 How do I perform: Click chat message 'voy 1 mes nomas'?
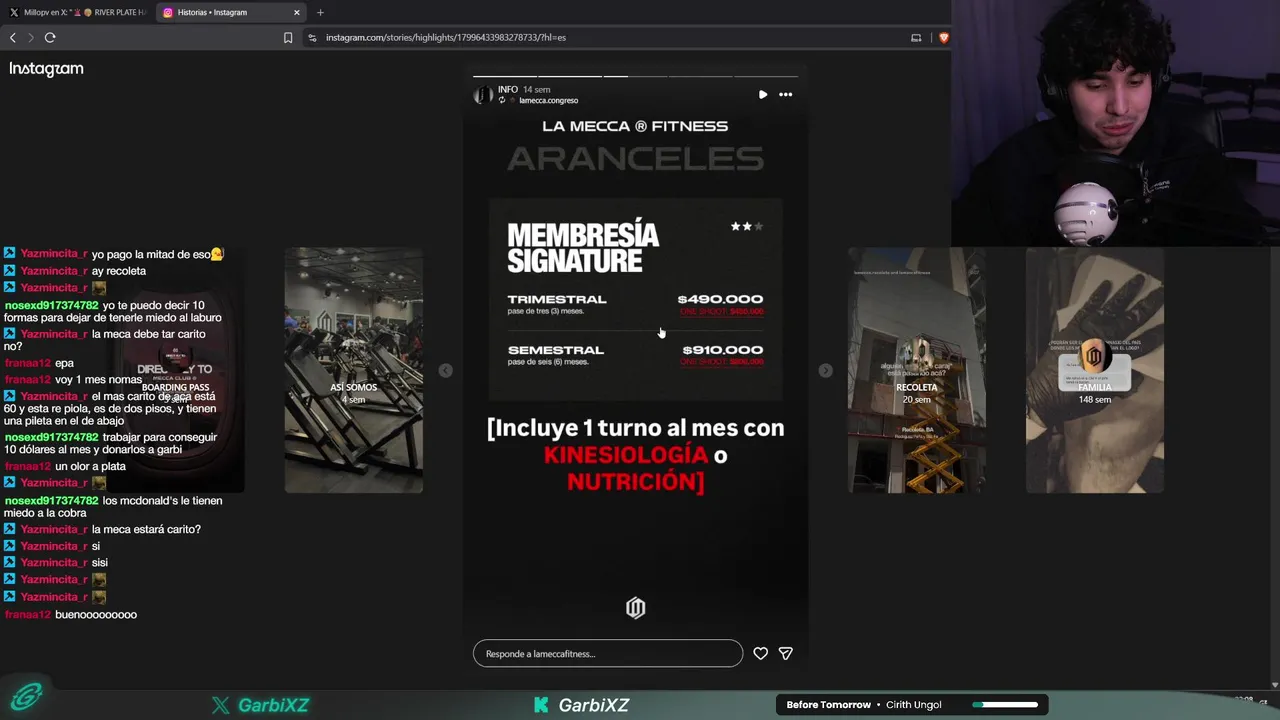click(x=98, y=380)
